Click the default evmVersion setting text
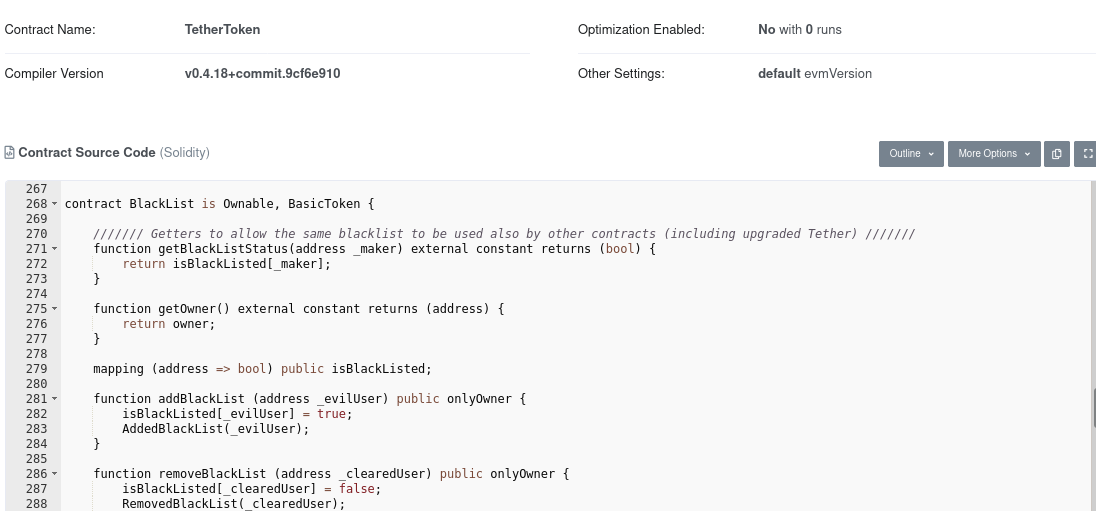 (x=815, y=73)
